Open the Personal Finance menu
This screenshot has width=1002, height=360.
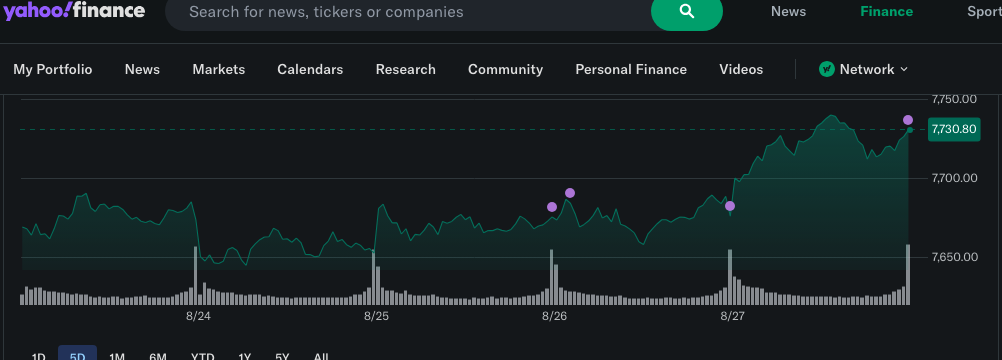(631, 69)
